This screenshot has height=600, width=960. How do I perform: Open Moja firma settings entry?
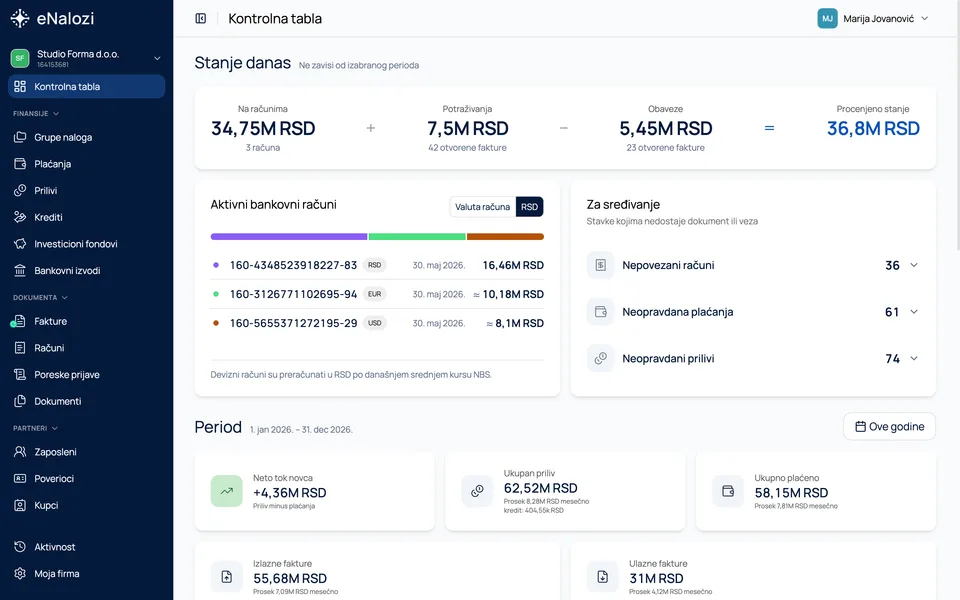pyautogui.click(x=86, y=574)
